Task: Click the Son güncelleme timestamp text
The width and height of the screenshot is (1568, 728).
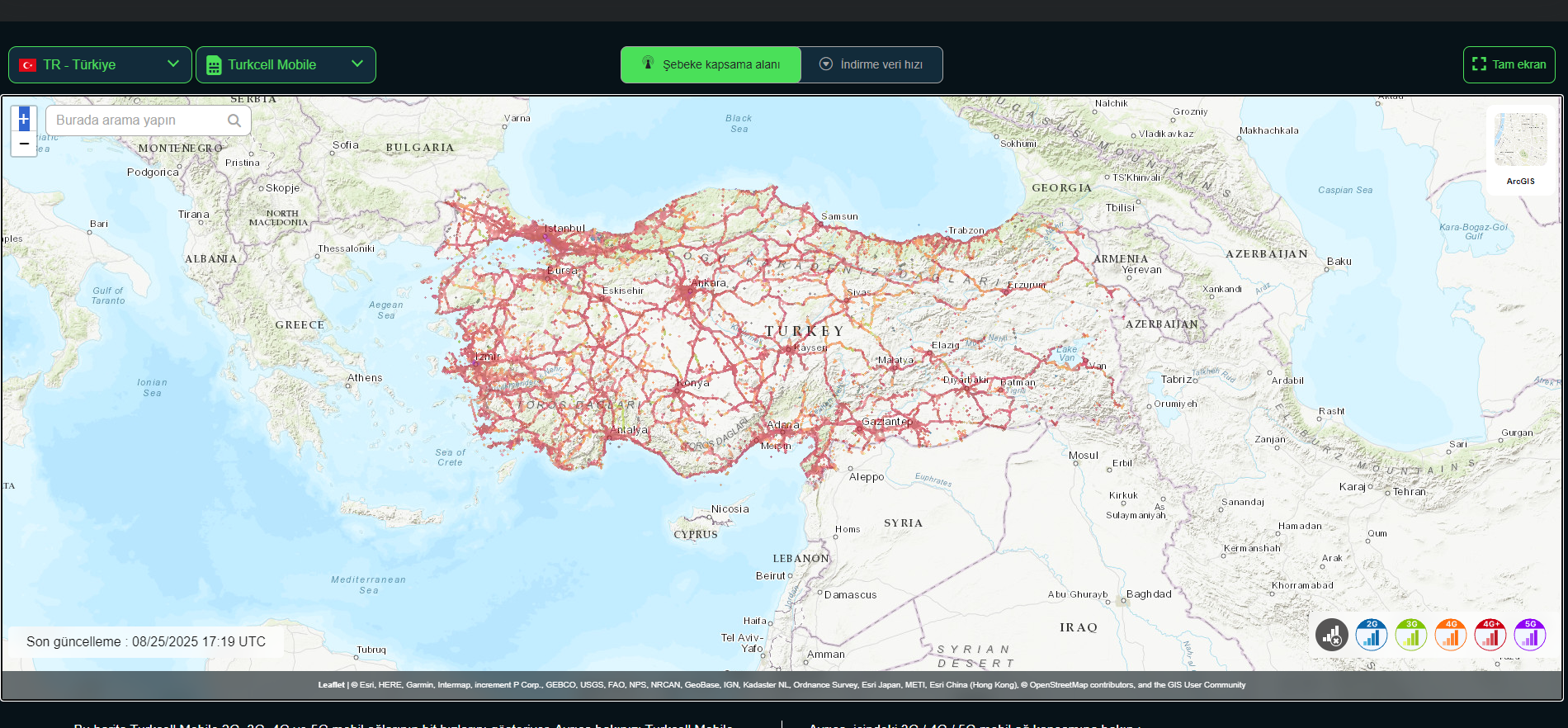Action: (x=146, y=642)
